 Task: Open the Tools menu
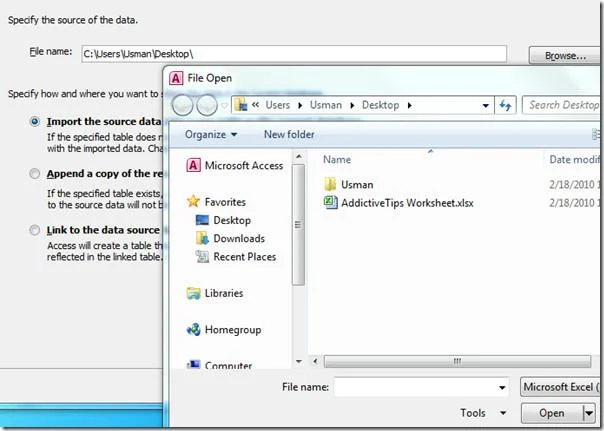[483, 413]
